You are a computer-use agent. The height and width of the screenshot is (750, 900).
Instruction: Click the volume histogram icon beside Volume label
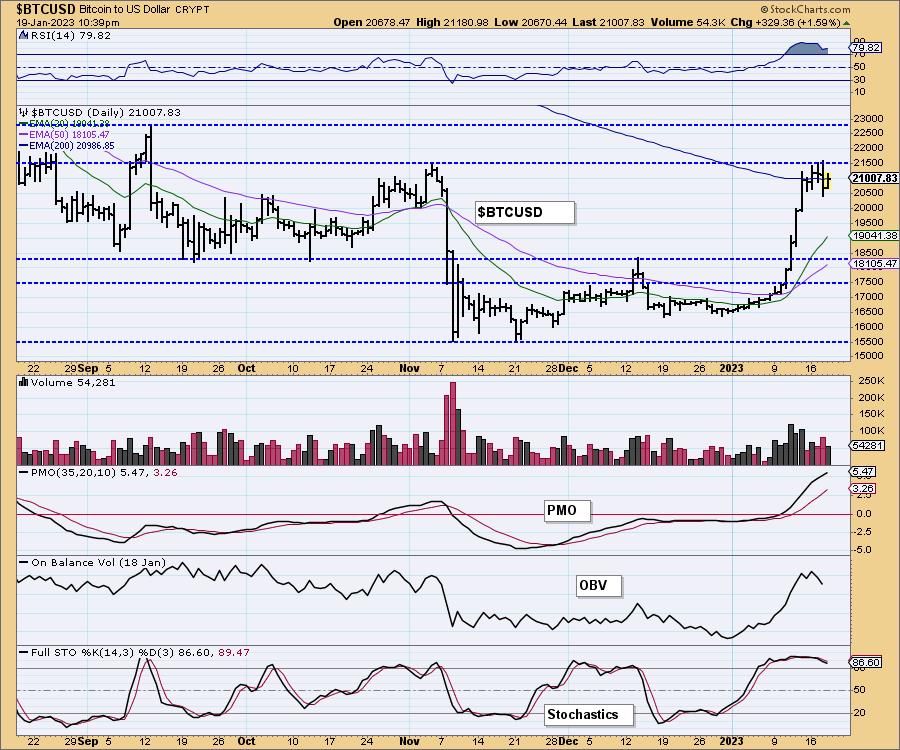(24, 382)
